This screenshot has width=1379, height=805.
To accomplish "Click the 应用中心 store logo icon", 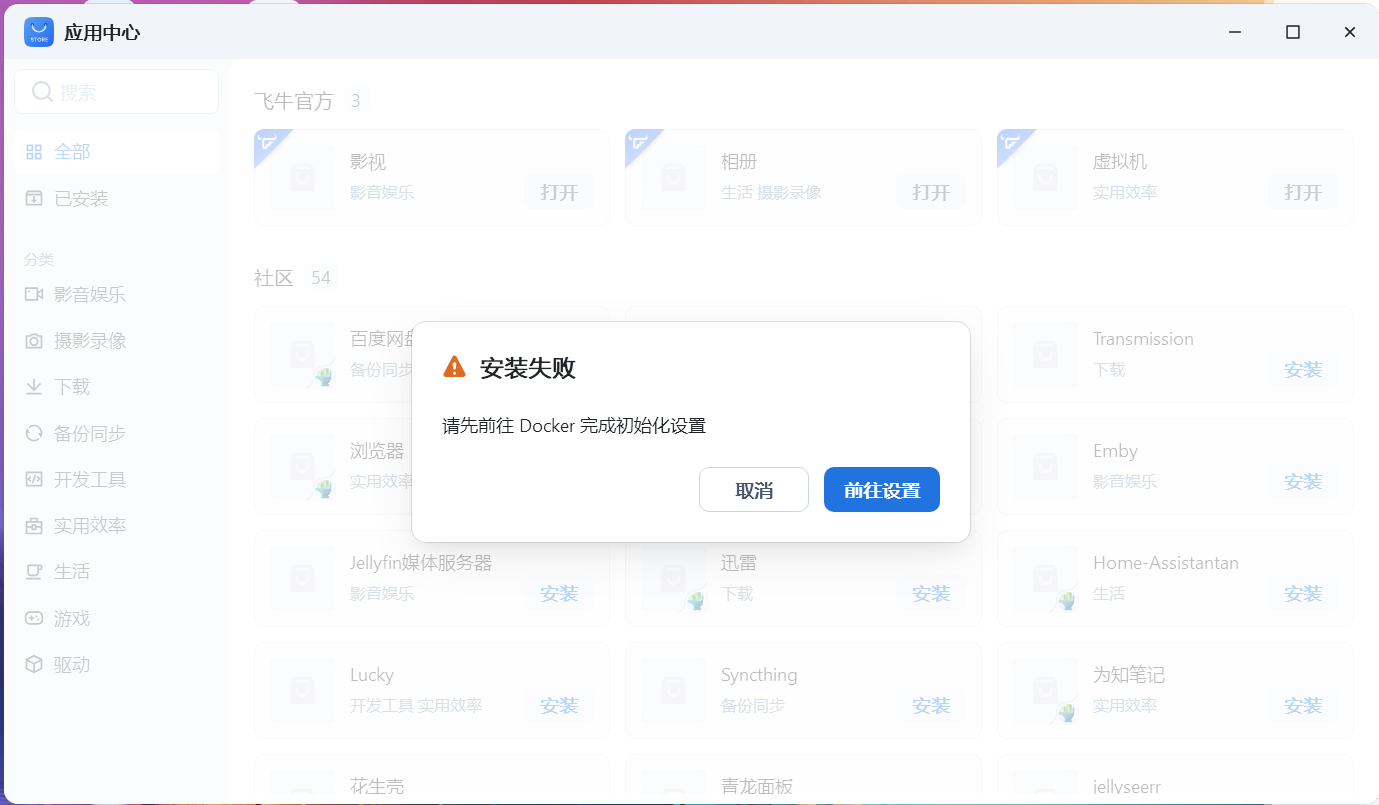I will pos(39,32).
